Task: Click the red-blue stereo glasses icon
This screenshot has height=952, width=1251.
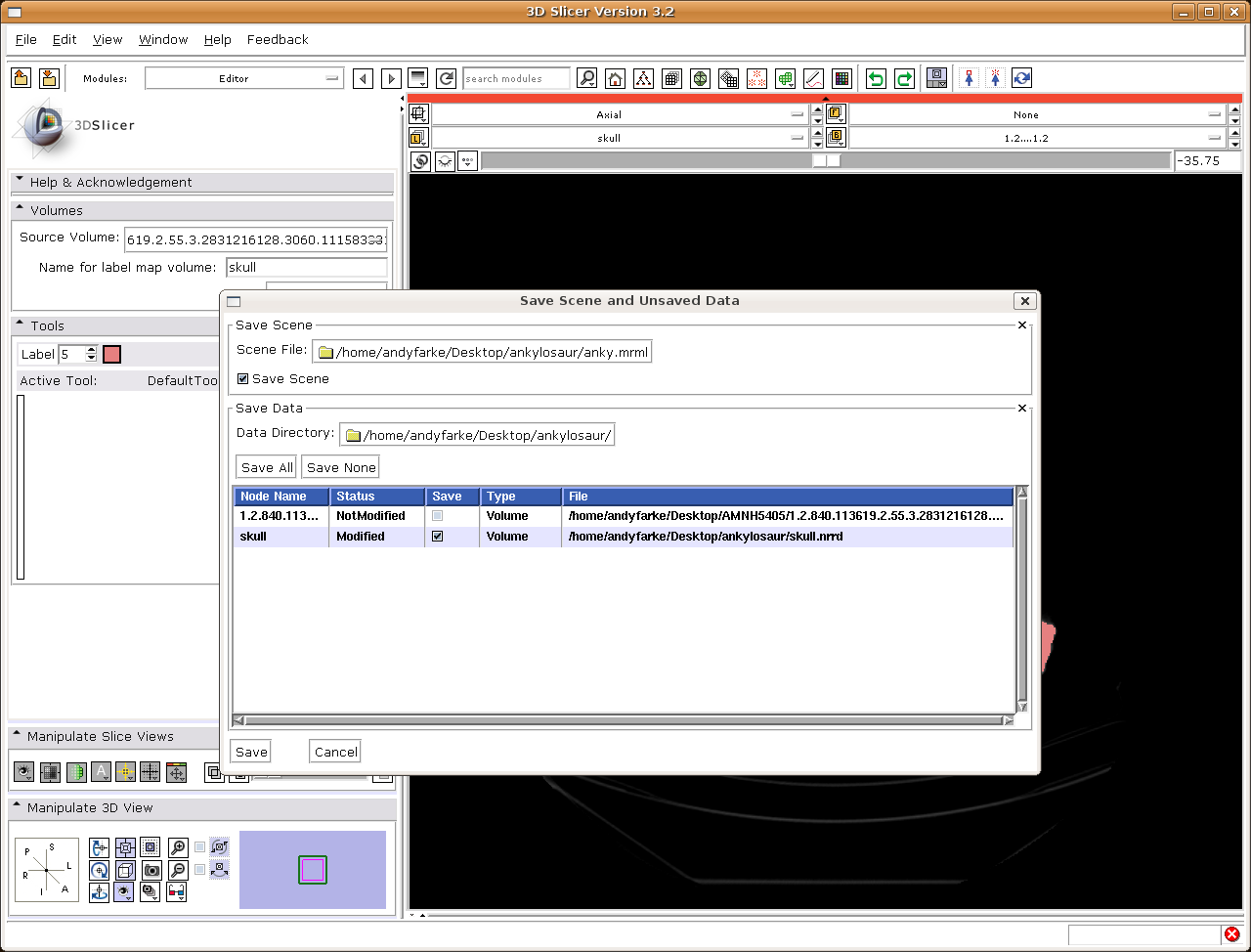Action: (177, 891)
